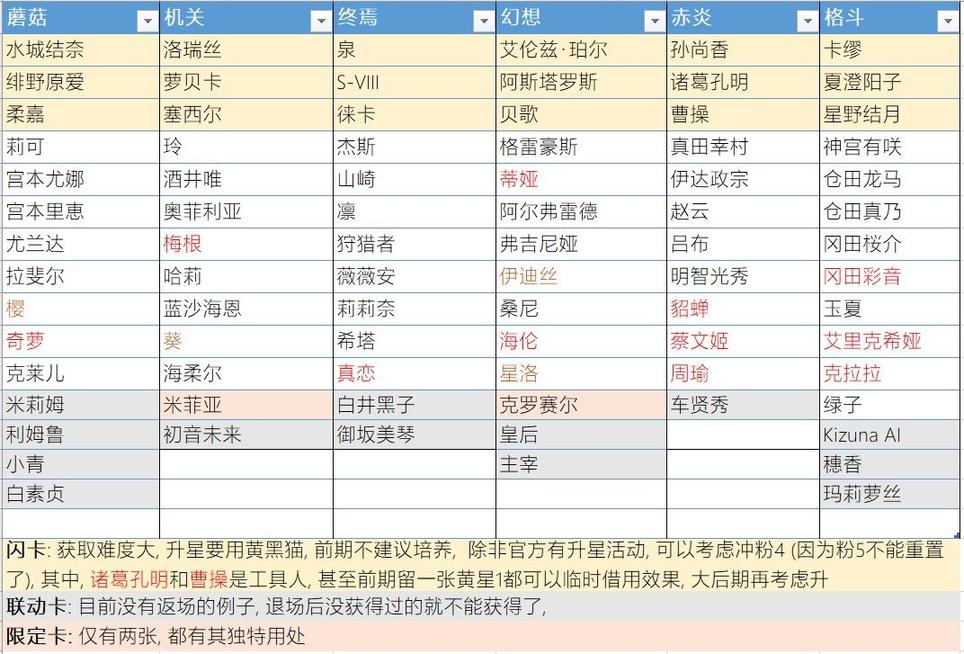Open the 终焉 column filter dropdown
The width and height of the screenshot is (964, 654).
484,22
